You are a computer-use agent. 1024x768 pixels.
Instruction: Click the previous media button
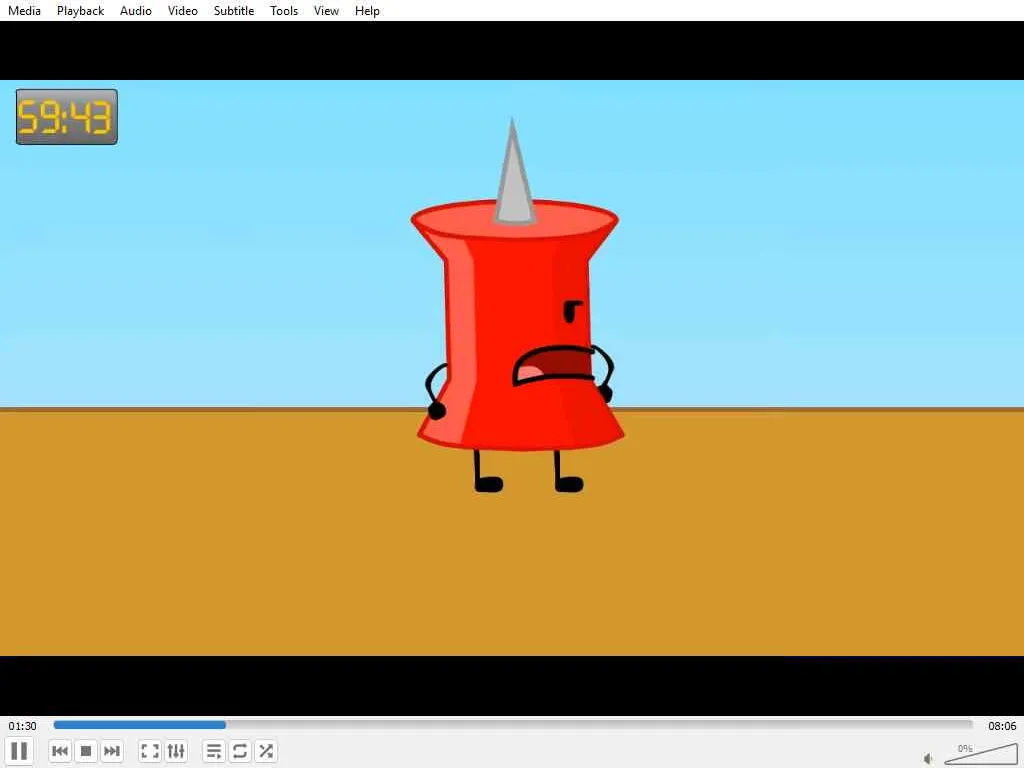pos(60,751)
